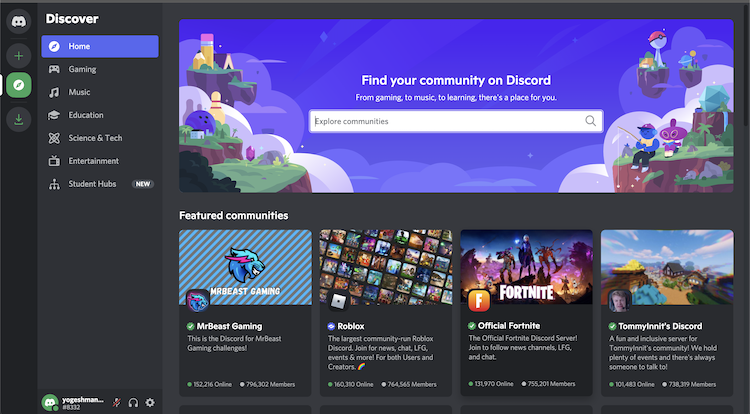Open the Education category
The image size is (750, 414).
(x=100, y=115)
